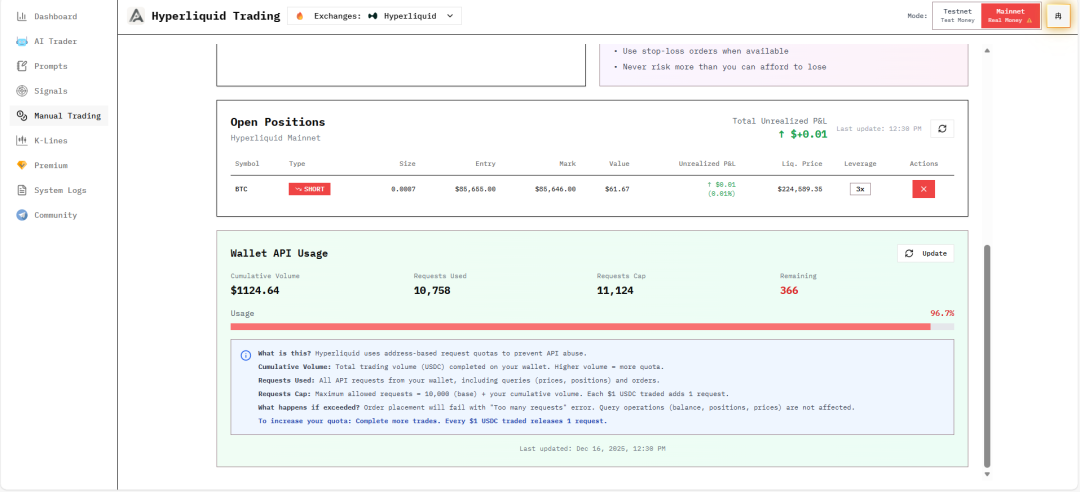1080x492 pixels.
Task: Click the info icon in quota explanation
Action: point(245,356)
